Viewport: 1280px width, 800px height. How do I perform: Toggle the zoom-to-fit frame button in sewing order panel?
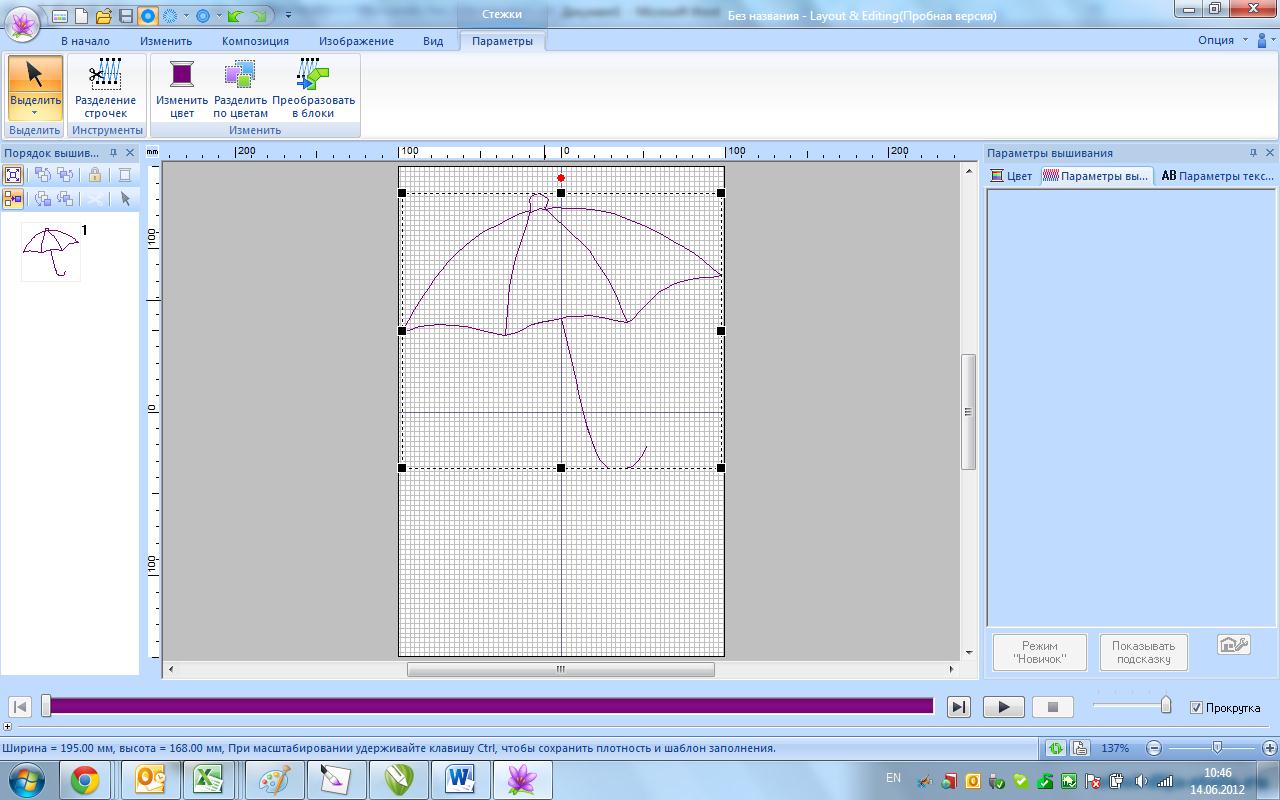pos(13,175)
